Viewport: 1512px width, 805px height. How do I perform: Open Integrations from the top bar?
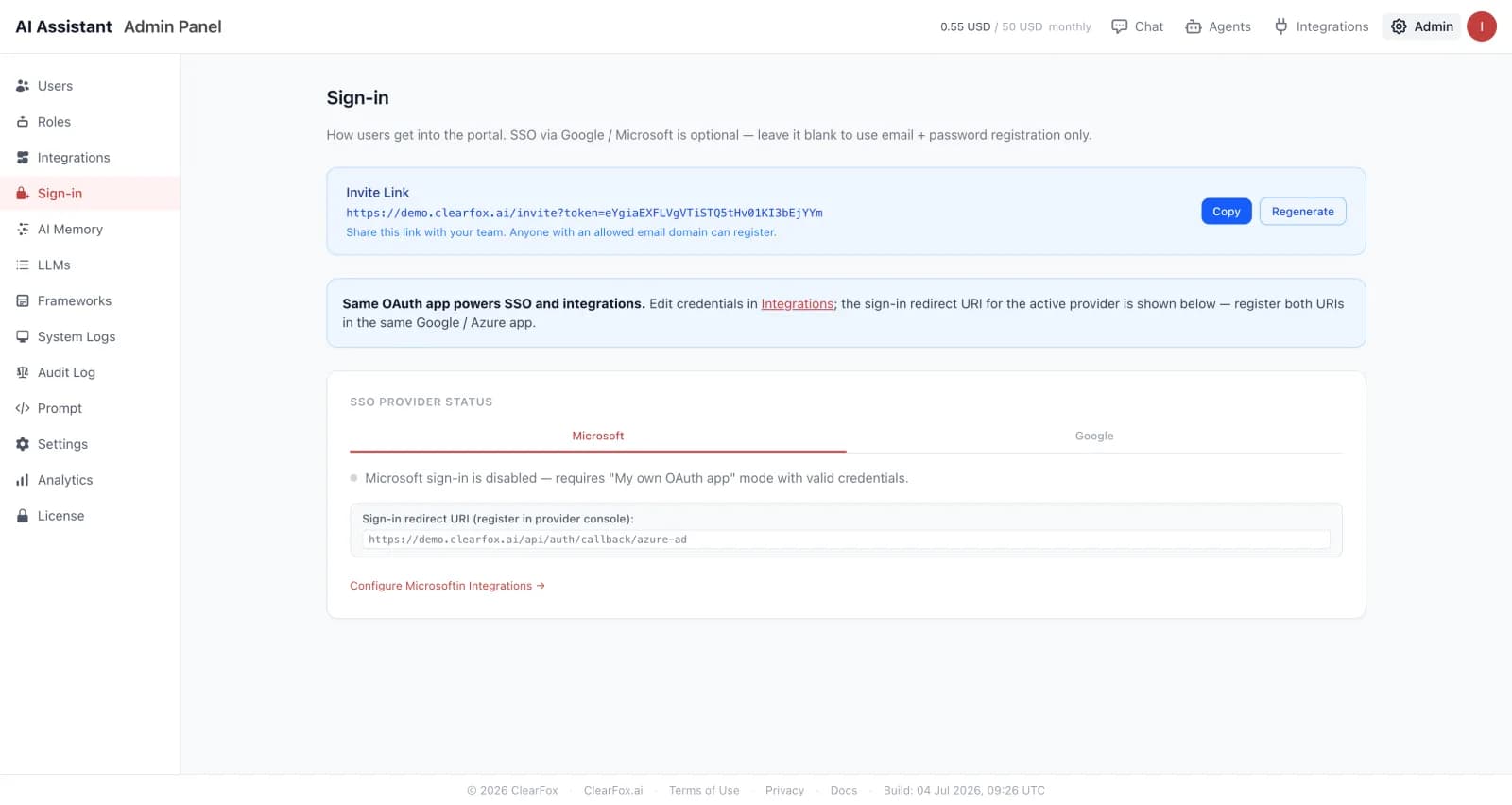(x=1321, y=26)
